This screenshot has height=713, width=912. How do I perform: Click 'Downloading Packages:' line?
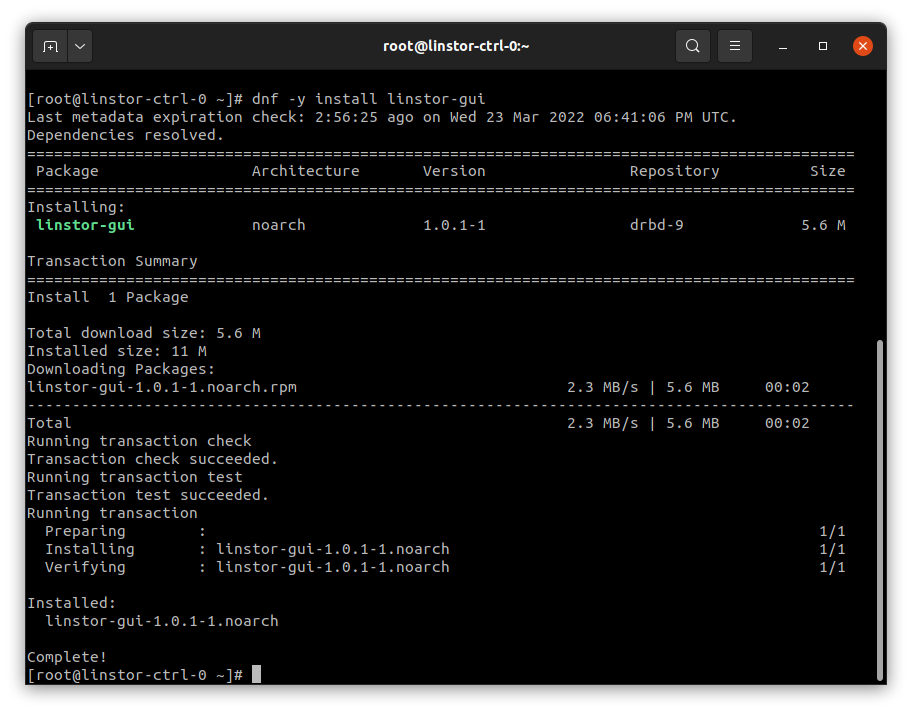tap(121, 369)
